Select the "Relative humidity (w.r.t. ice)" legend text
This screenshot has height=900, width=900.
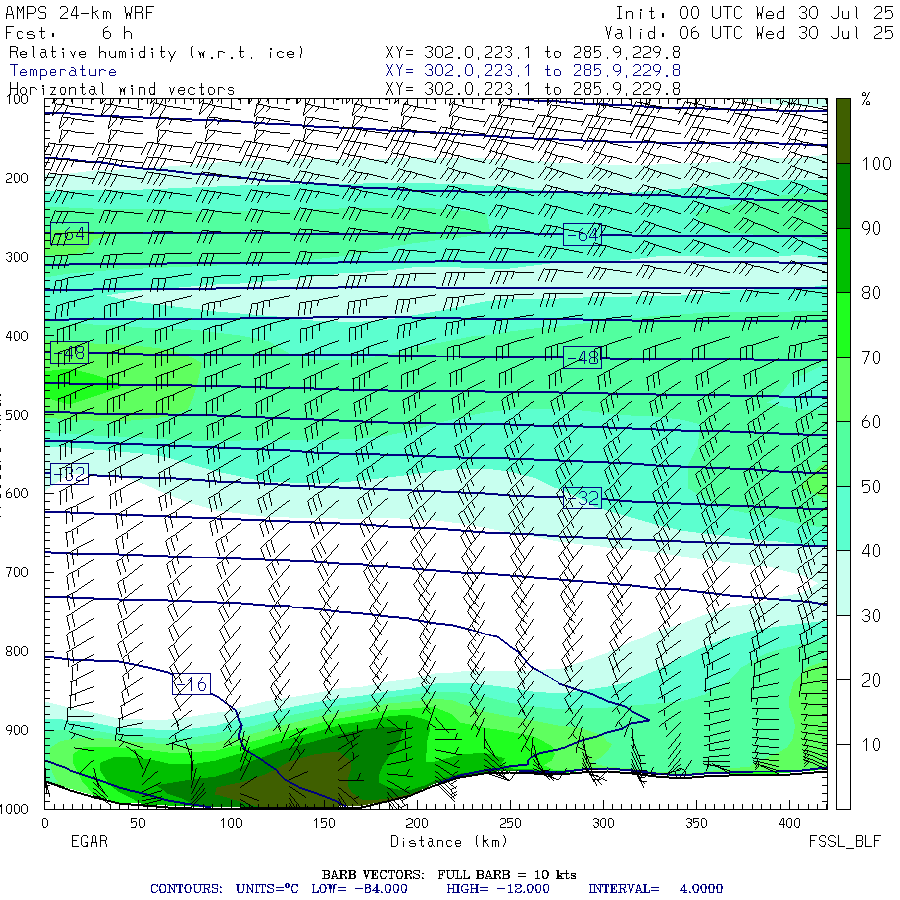(x=156, y=53)
